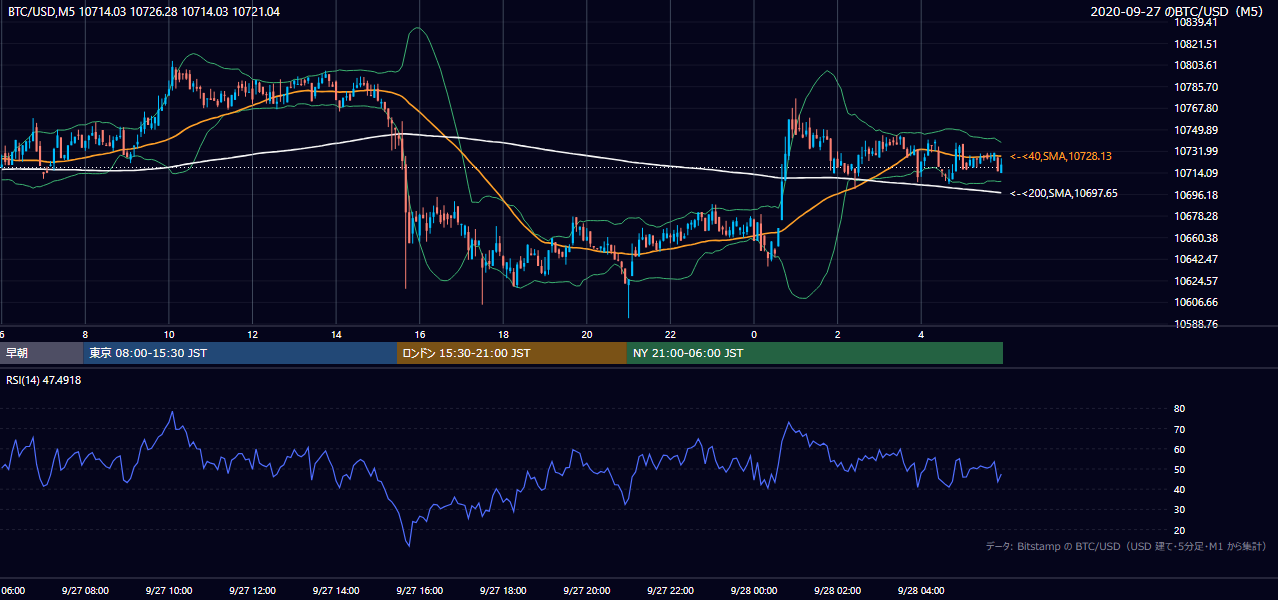The image size is (1278, 600).
Task: Select the 東京 08:00-15:30 JST session bar
Action: (x=241, y=353)
